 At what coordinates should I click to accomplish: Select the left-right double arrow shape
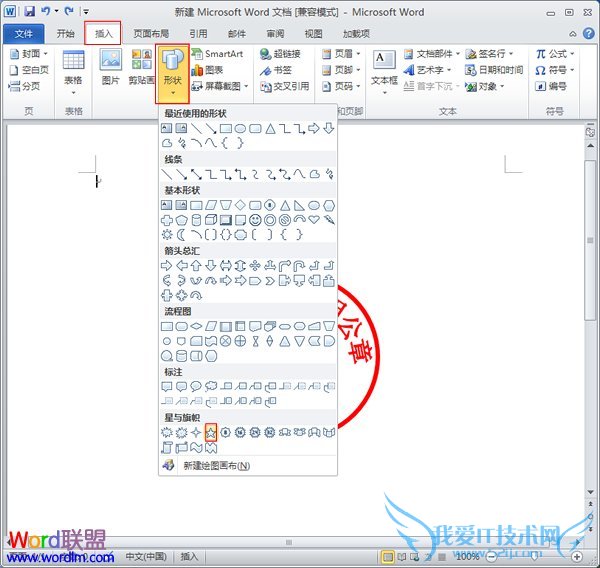226,265
